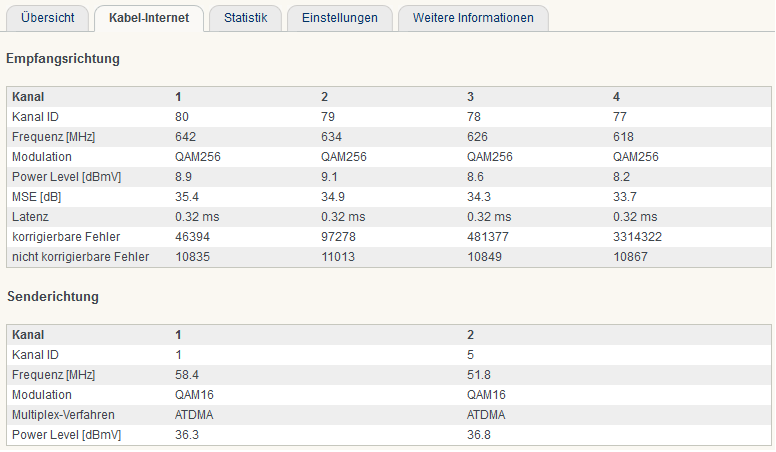Select the Kabel-Internet tab
Screen dimensions: 776x452
pyautogui.click(x=149, y=18)
